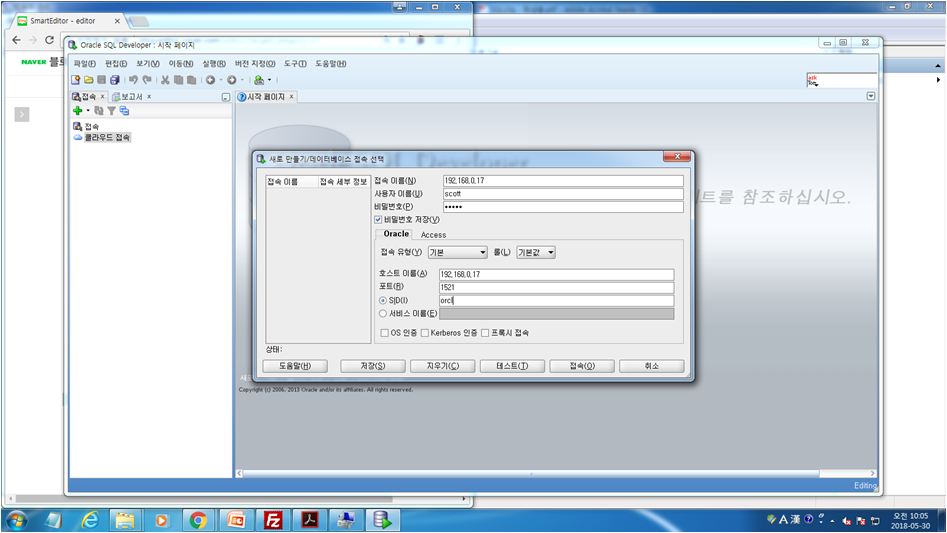Click the SQL Worksheet connection icon

tap(259, 80)
